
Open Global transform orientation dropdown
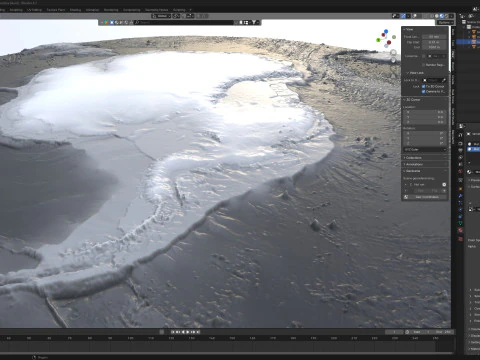pos(161,16)
